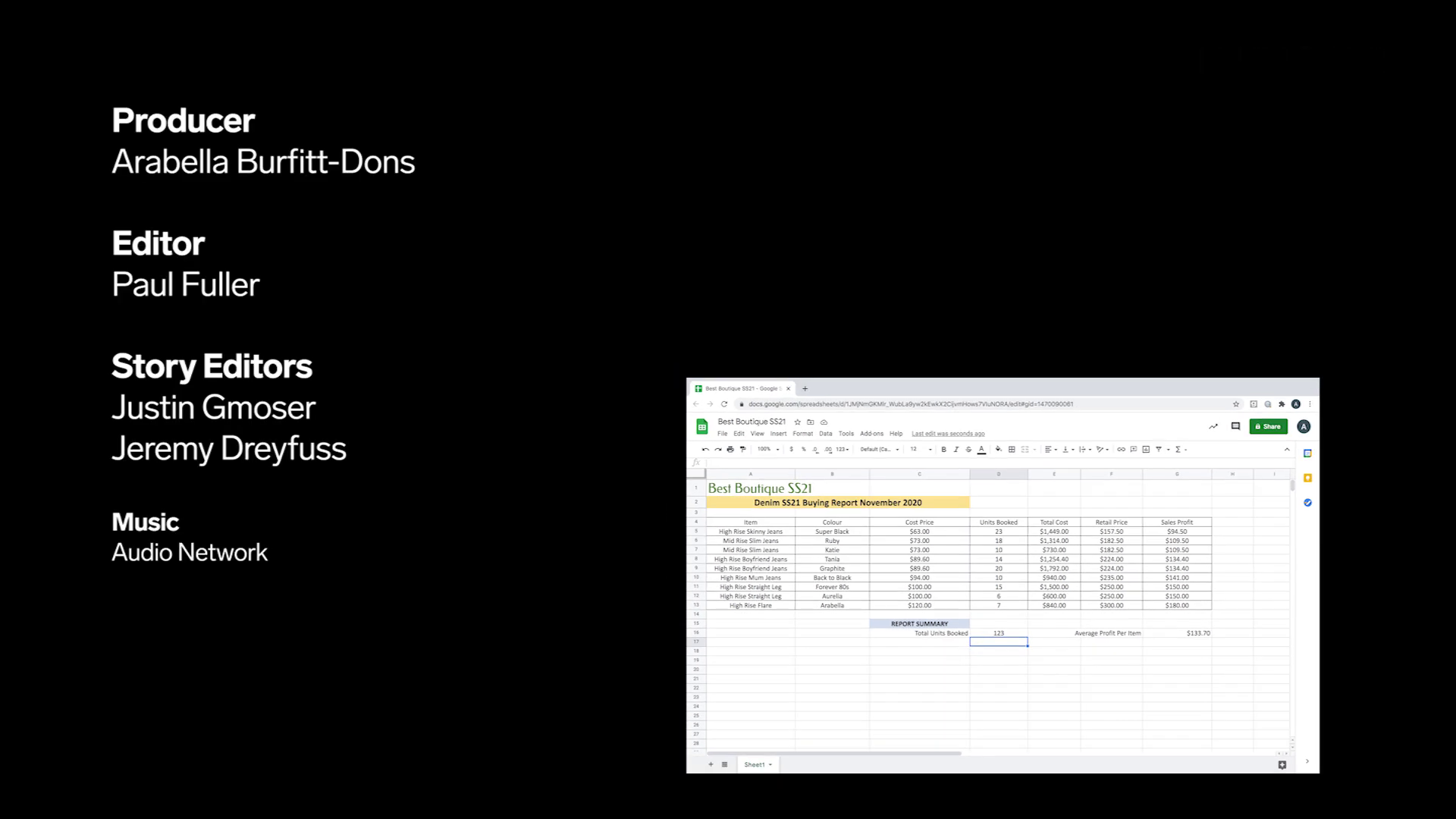This screenshot has width=1456, height=819.
Task: Click the insert link icon
Action: pos(1121,450)
